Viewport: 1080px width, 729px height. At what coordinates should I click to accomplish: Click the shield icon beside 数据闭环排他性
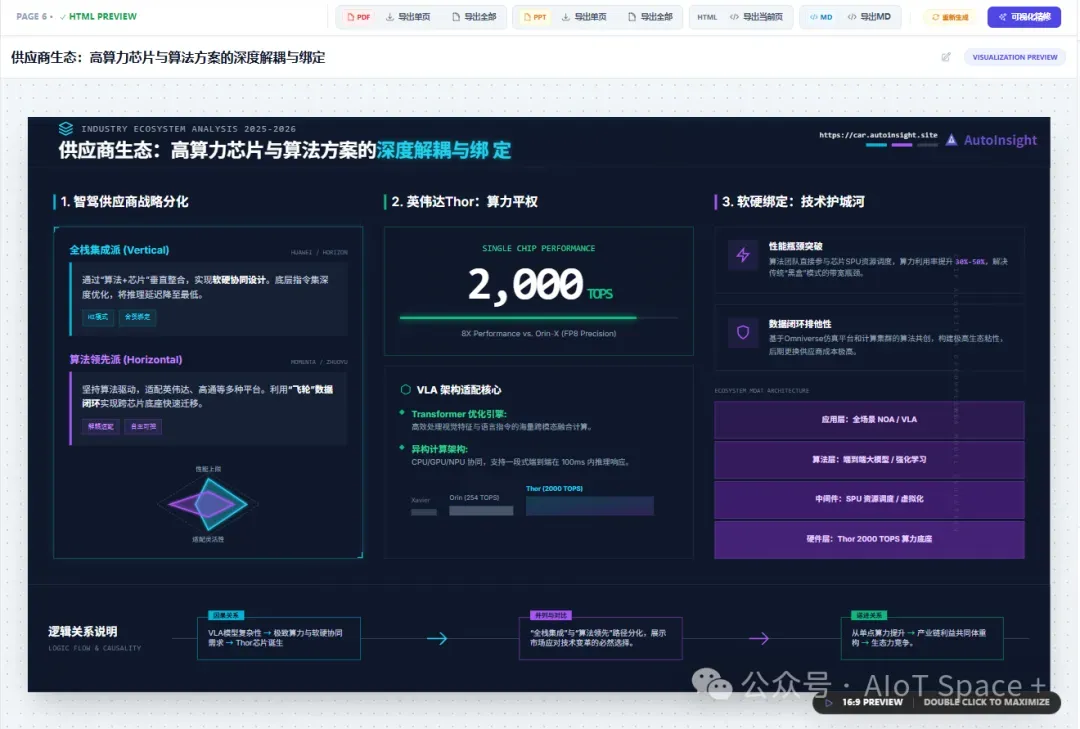click(742, 332)
